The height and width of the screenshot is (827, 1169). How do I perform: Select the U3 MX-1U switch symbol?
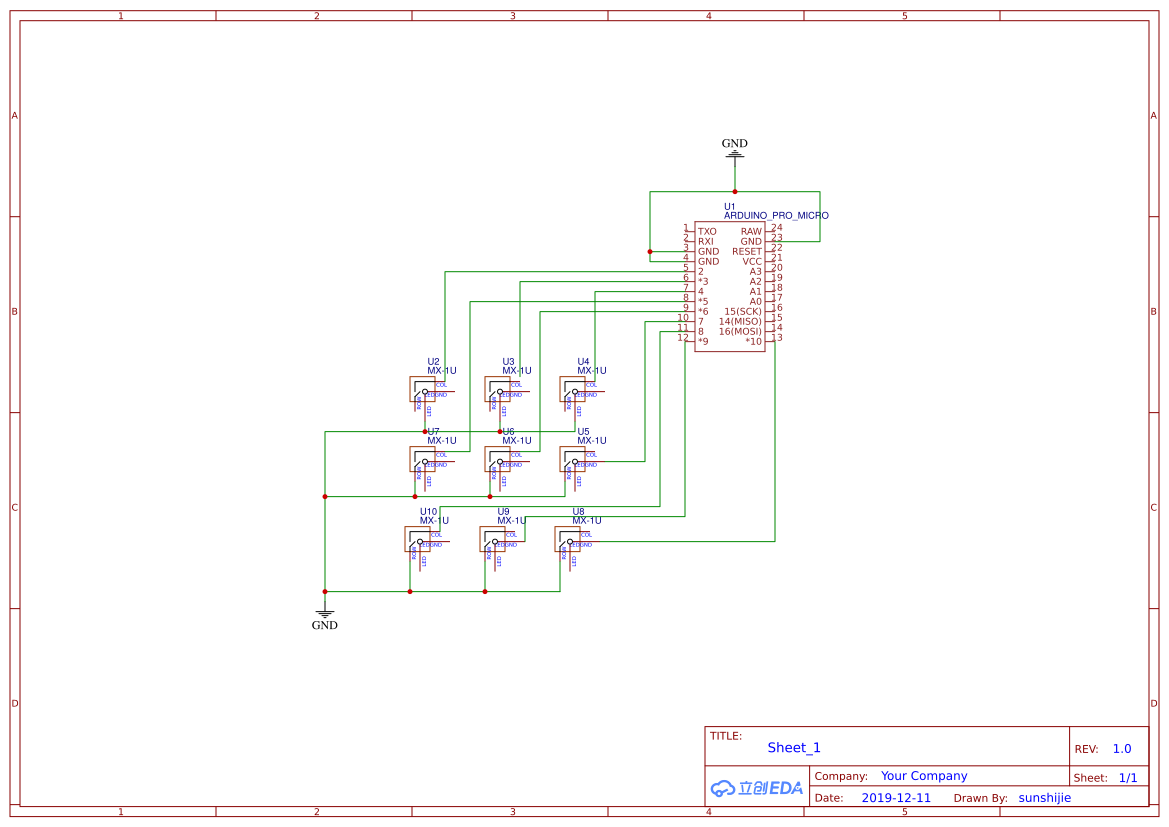(x=497, y=389)
